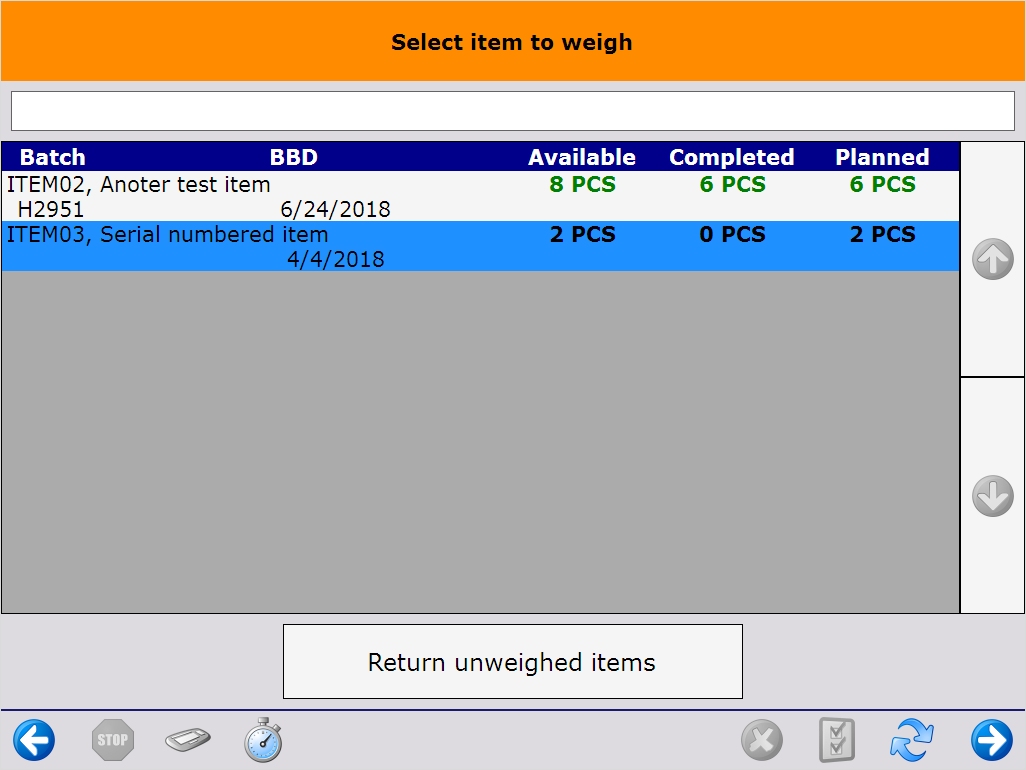Image resolution: width=1026 pixels, height=770 pixels.
Task: Click the blue back arrow icon
Action: [x=34, y=741]
